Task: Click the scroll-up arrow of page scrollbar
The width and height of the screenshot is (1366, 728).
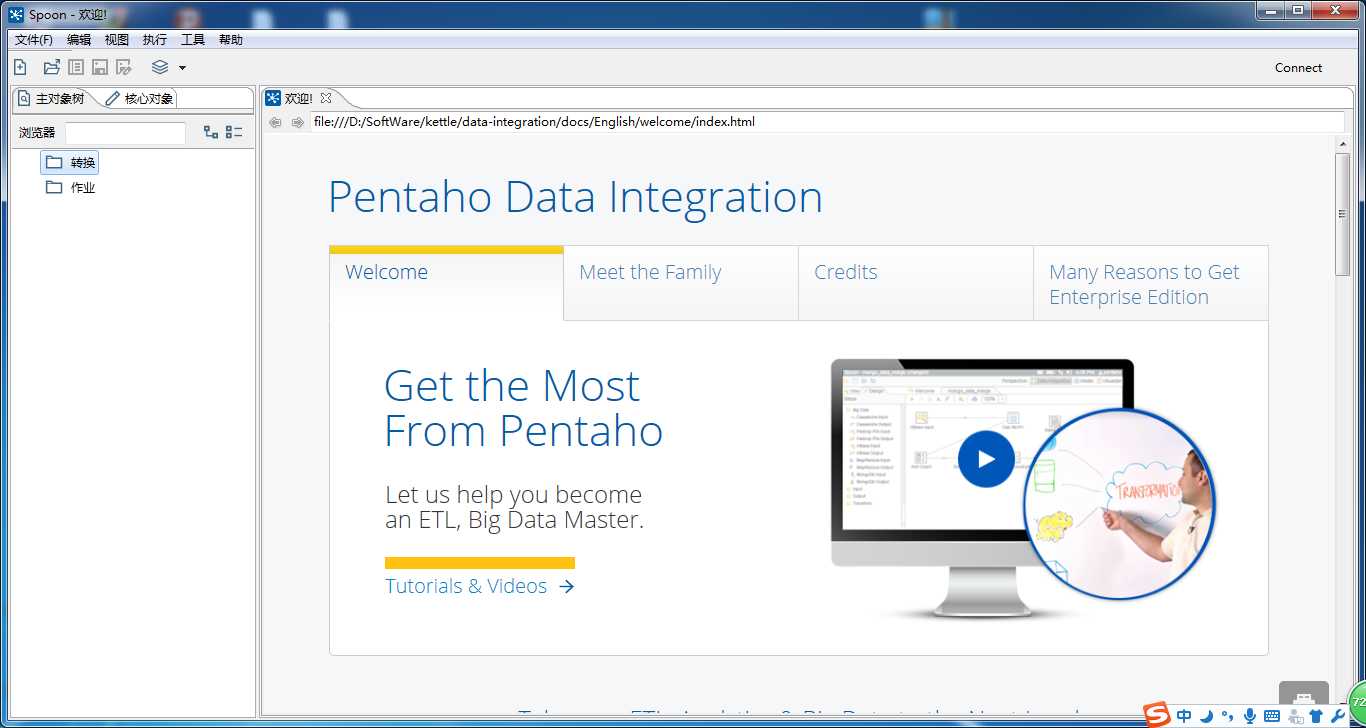Action: click(1343, 144)
